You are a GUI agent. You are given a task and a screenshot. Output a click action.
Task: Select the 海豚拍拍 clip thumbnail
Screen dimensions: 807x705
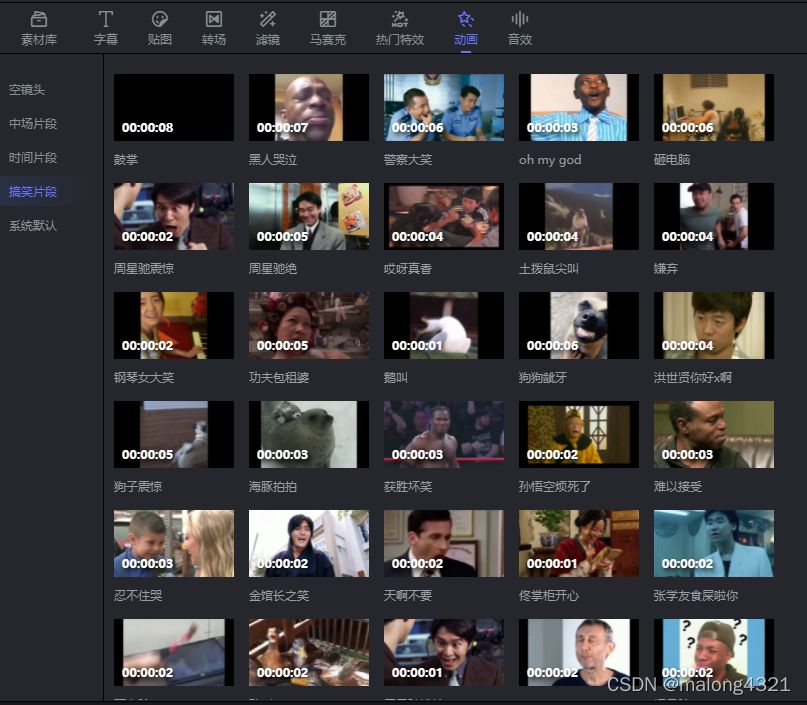(309, 435)
